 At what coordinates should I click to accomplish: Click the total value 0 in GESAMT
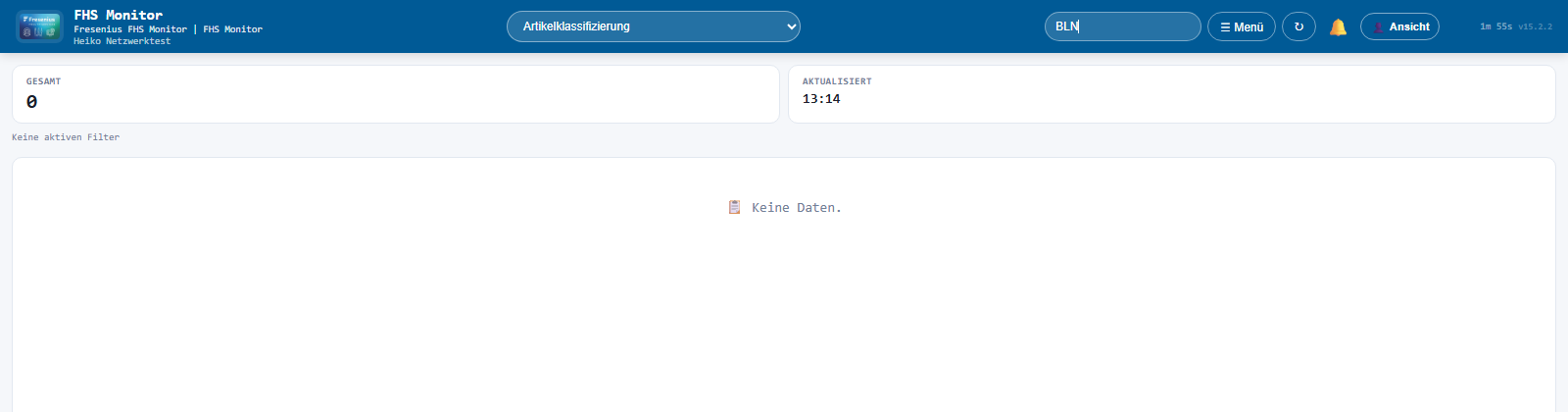(x=32, y=102)
